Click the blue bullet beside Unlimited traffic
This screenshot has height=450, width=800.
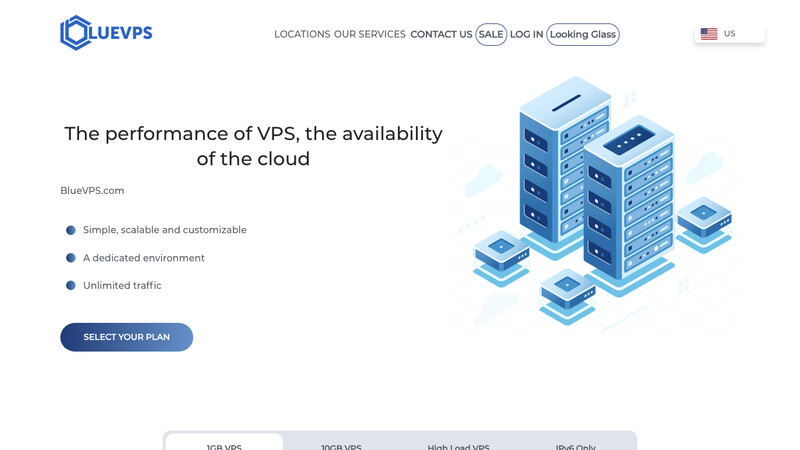(x=71, y=285)
